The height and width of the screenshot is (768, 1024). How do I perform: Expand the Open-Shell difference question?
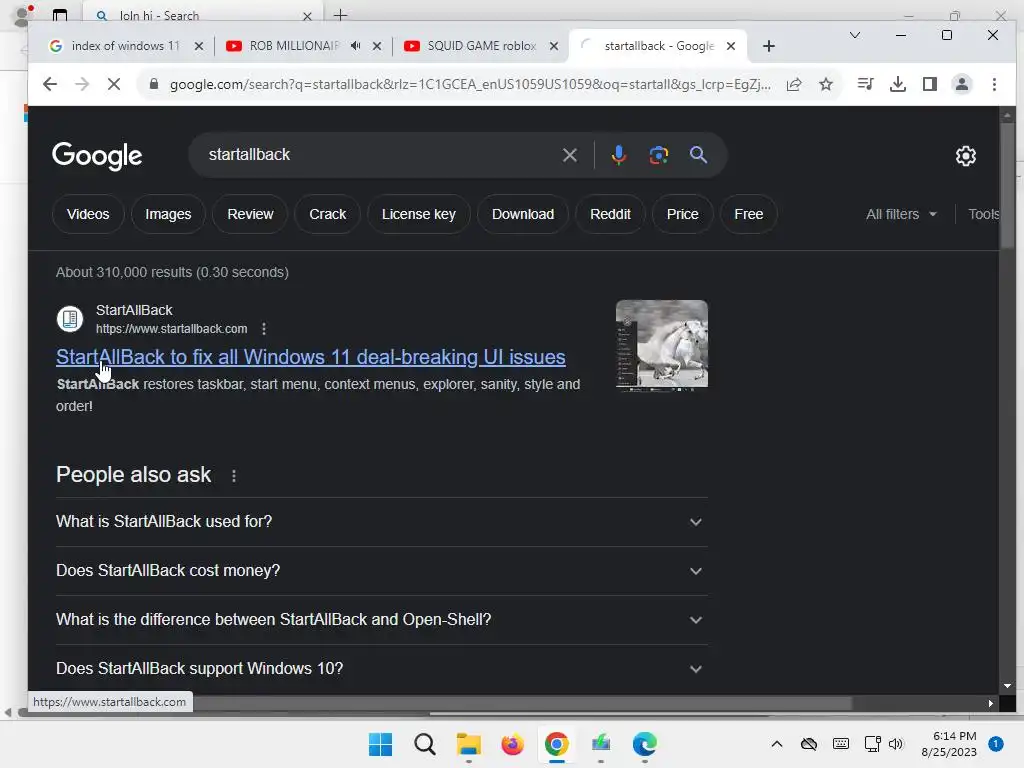(x=381, y=620)
